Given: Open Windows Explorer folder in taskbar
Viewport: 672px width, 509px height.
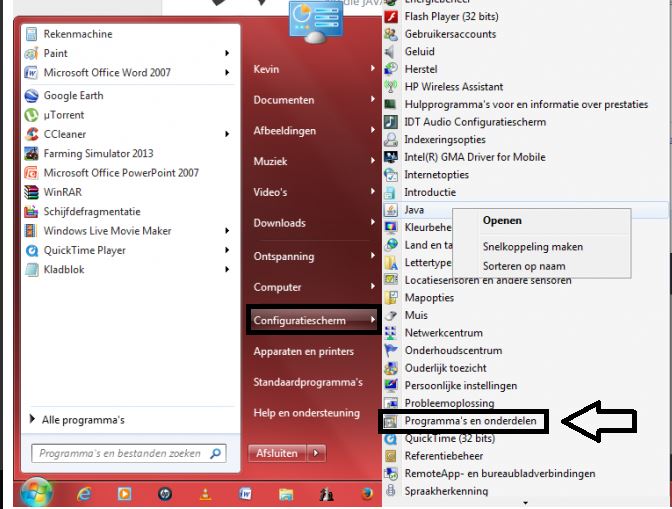Looking at the screenshot, I should [x=286, y=494].
